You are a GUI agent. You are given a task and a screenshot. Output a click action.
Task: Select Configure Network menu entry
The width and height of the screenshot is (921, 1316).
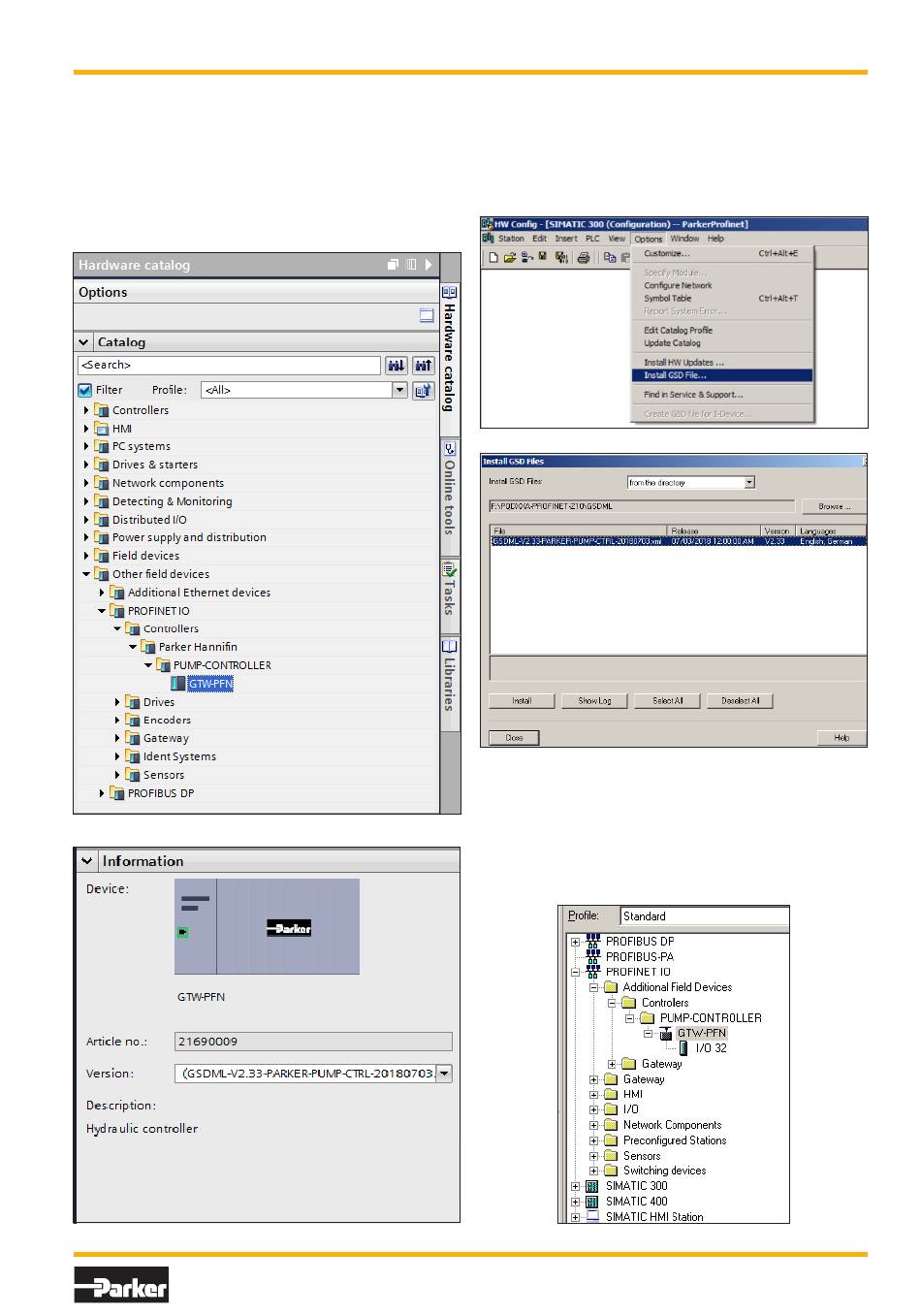(722, 285)
